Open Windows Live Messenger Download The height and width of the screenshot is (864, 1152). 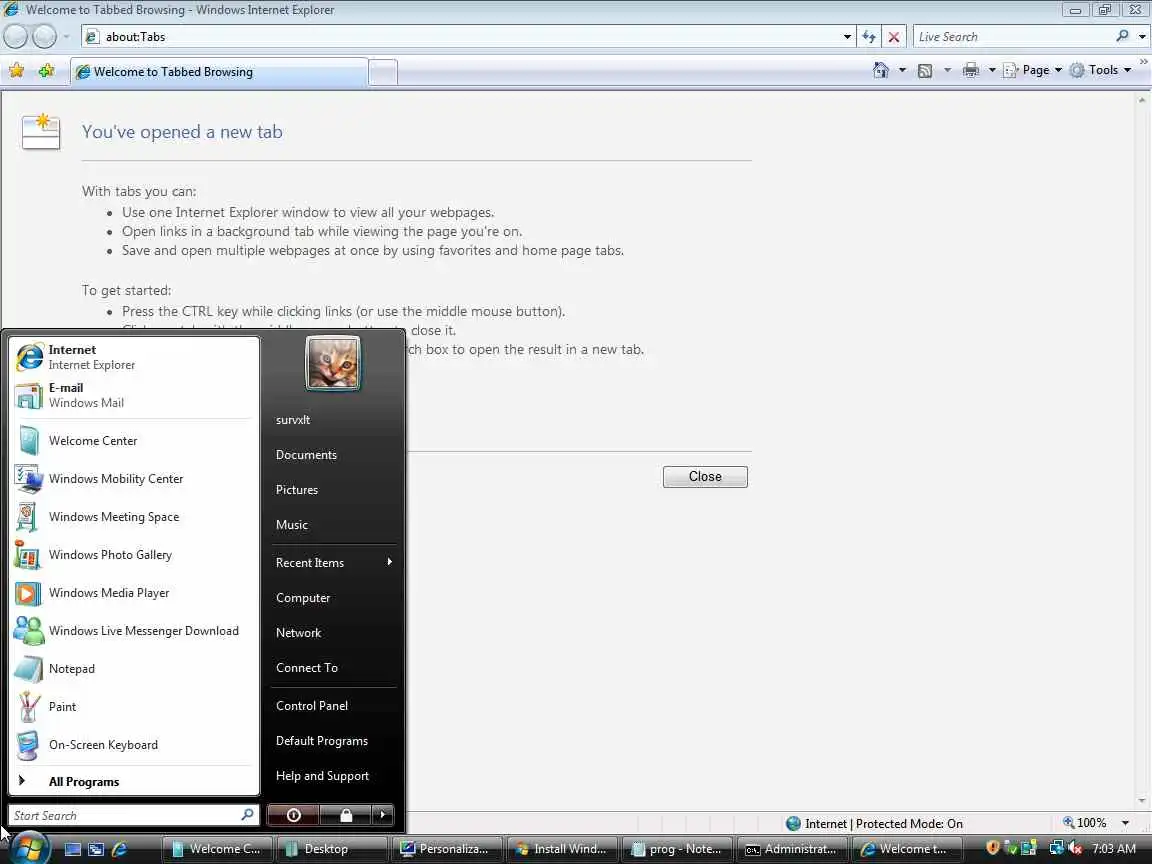pyautogui.click(x=134, y=631)
